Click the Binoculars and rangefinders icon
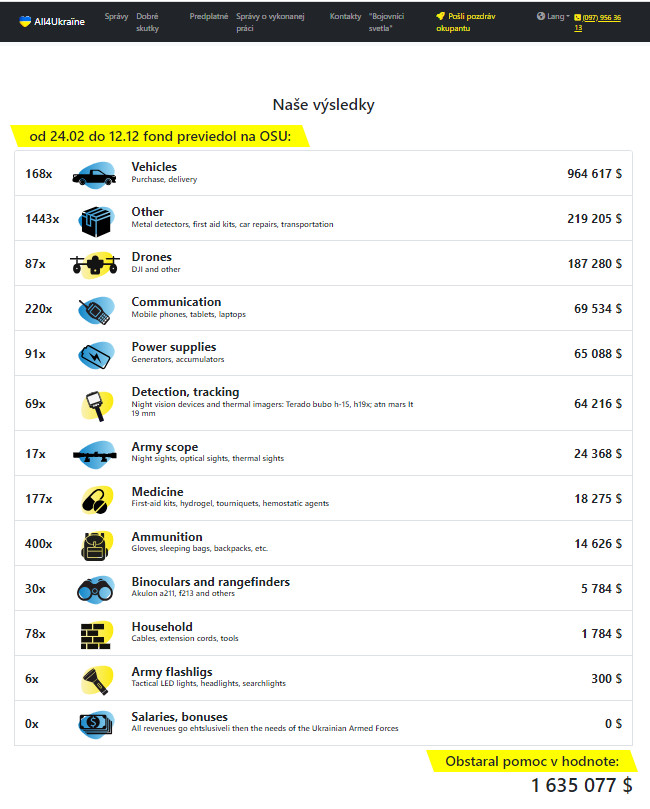This screenshot has height=809, width=650. [95, 590]
